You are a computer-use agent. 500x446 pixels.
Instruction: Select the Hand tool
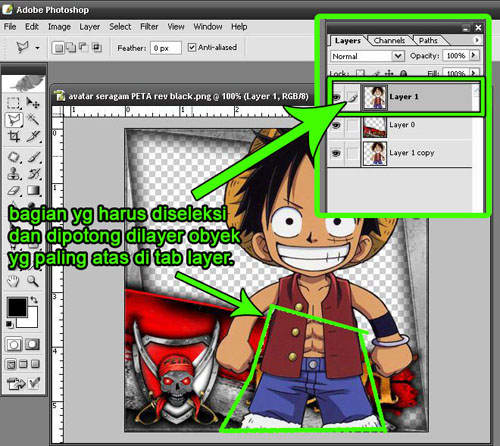point(14,282)
